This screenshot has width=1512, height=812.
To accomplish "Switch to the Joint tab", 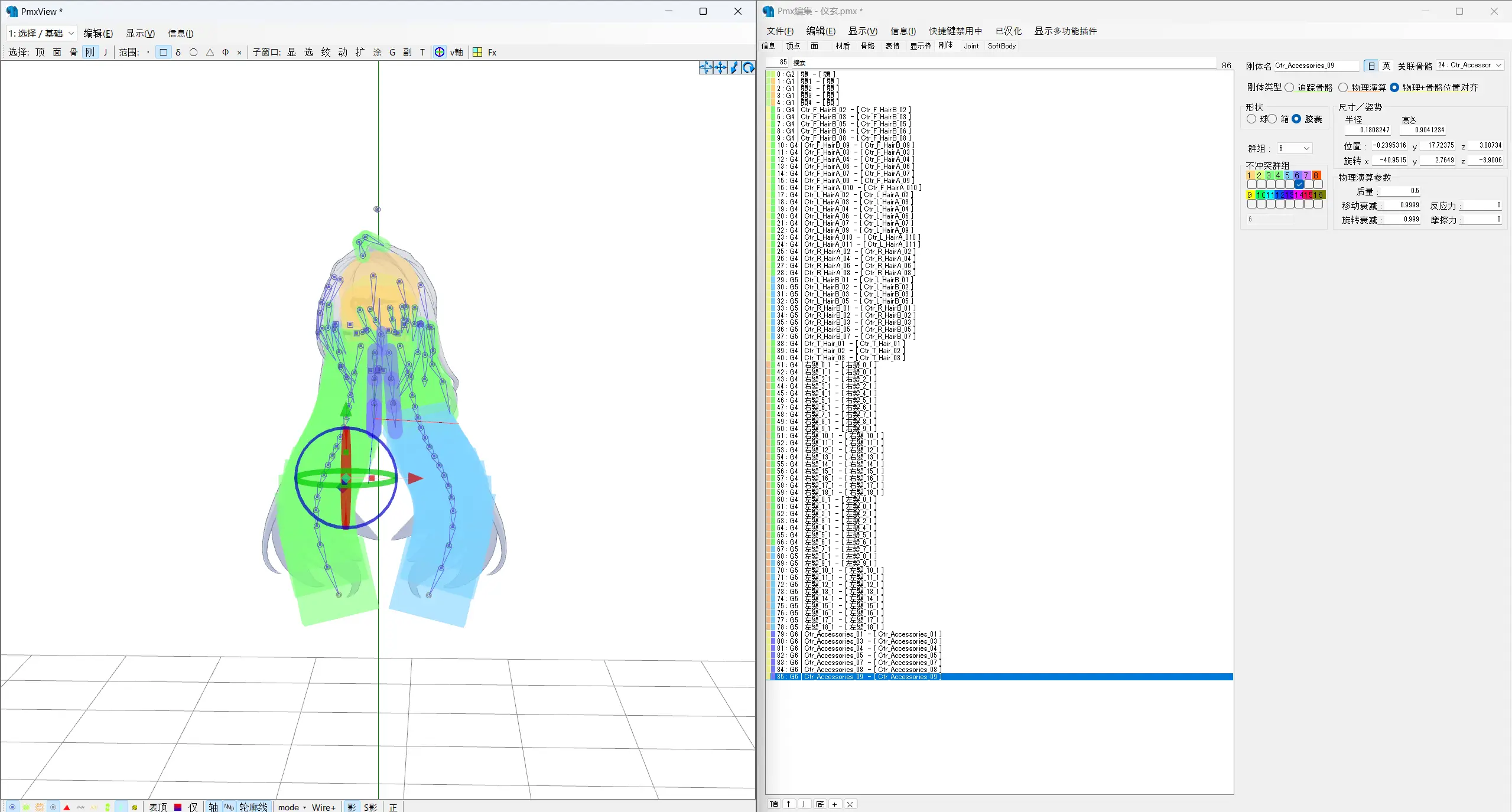I will (971, 46).
